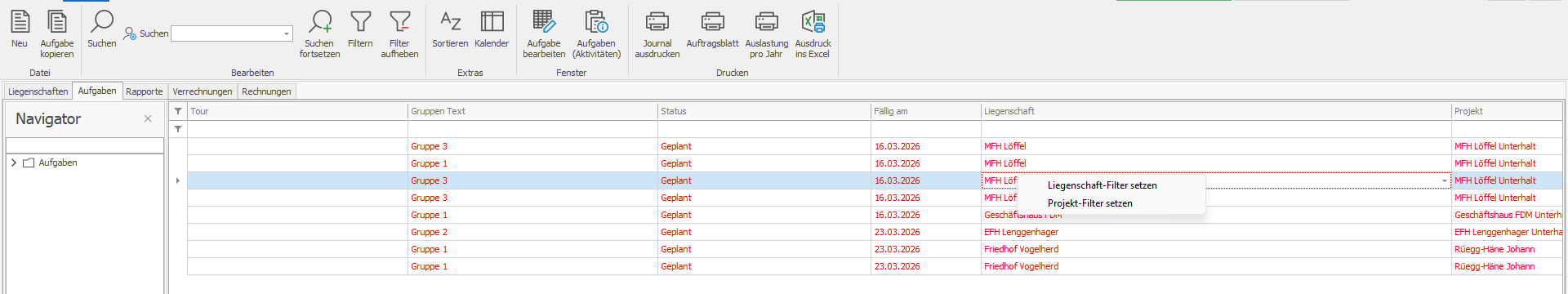Open the Suchen combo box dropdown arrow
The image size is (1568, 294).
click(287, 34)
